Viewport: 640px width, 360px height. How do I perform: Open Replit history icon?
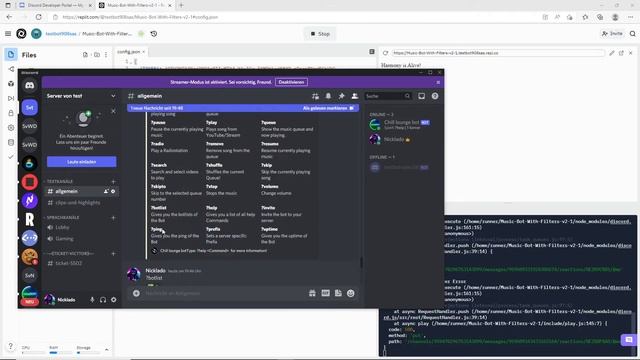coord(154,33)
